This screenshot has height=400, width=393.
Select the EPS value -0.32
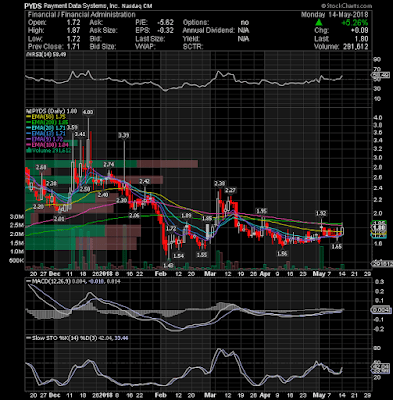pos(166,31)
